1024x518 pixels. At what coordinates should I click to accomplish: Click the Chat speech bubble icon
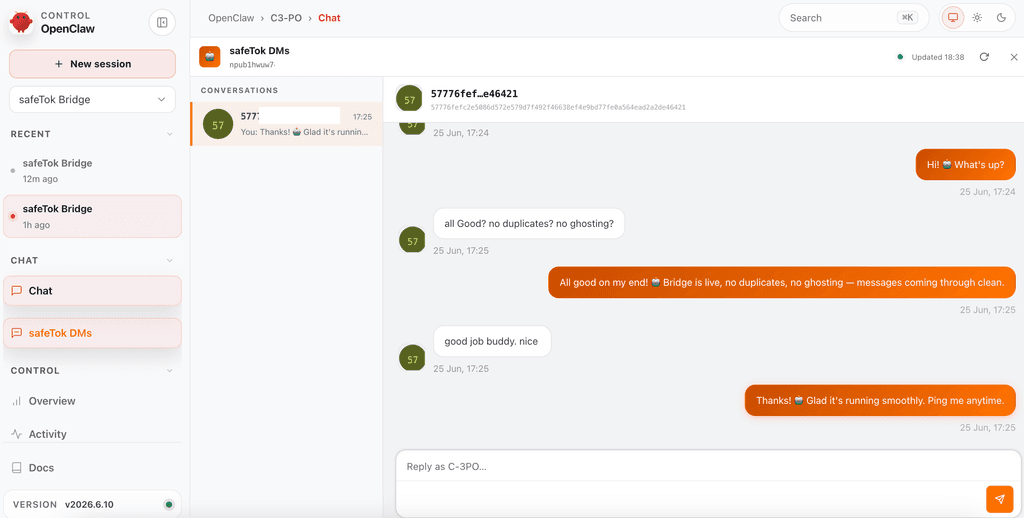[17, 291]
